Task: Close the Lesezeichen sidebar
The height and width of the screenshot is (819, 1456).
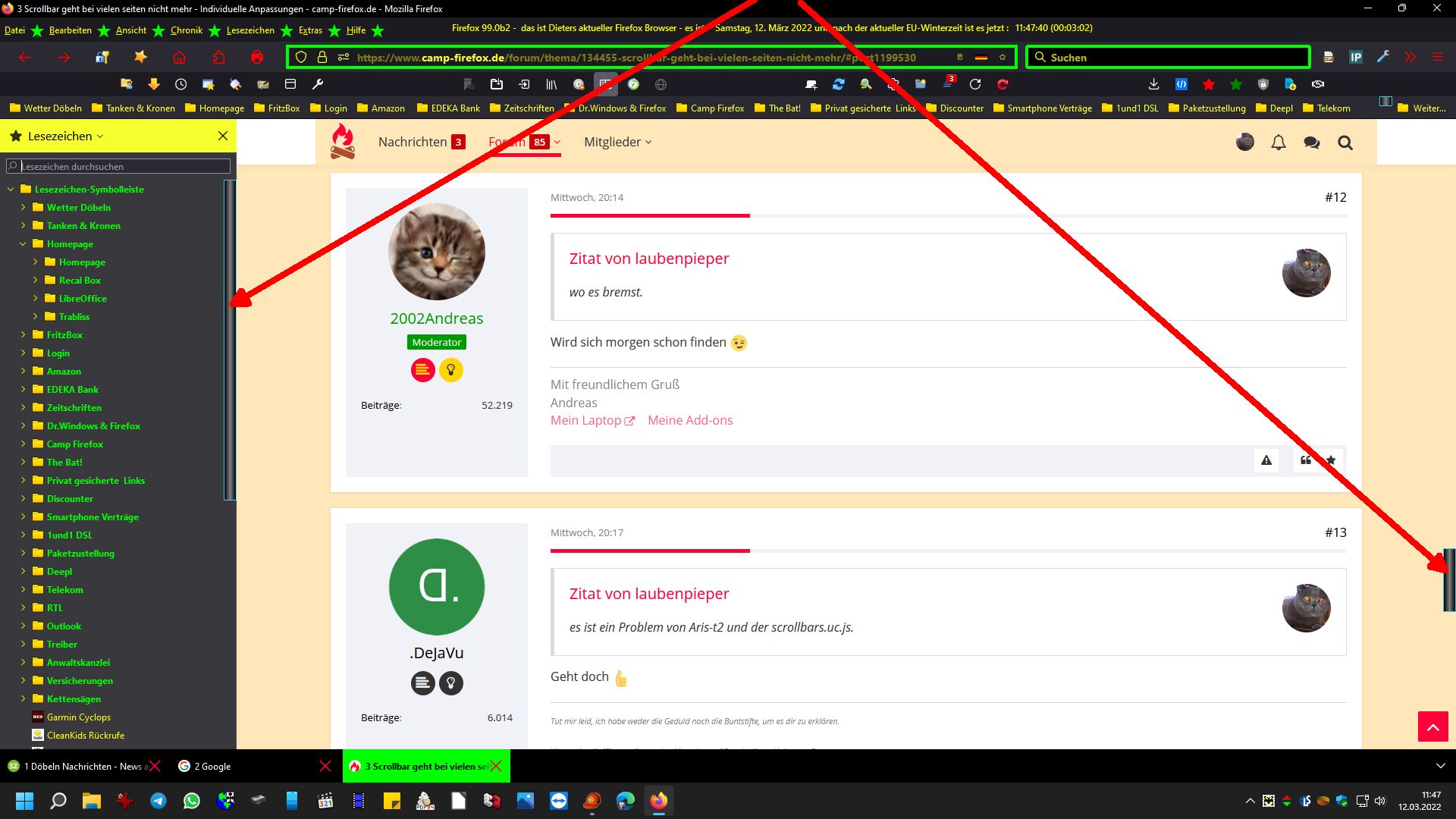Action: click(223, 136)
